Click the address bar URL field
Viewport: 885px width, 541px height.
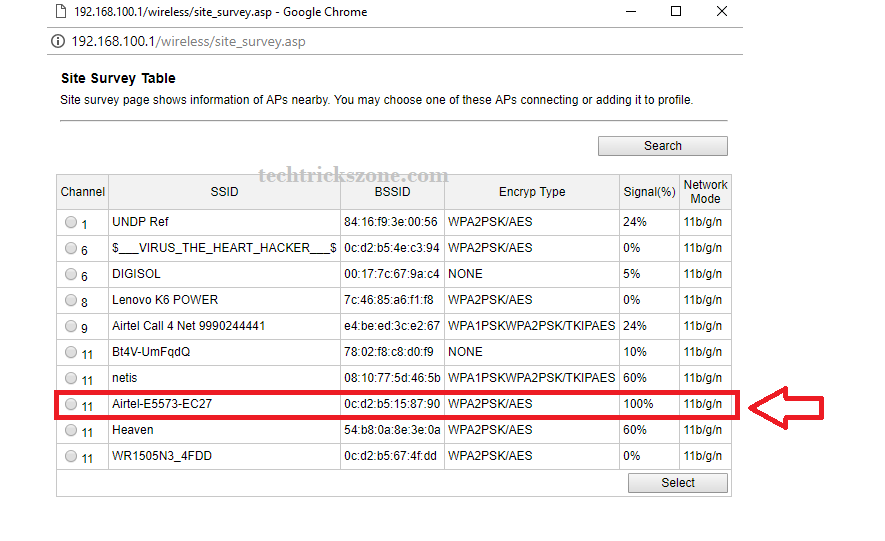point(190,42)
